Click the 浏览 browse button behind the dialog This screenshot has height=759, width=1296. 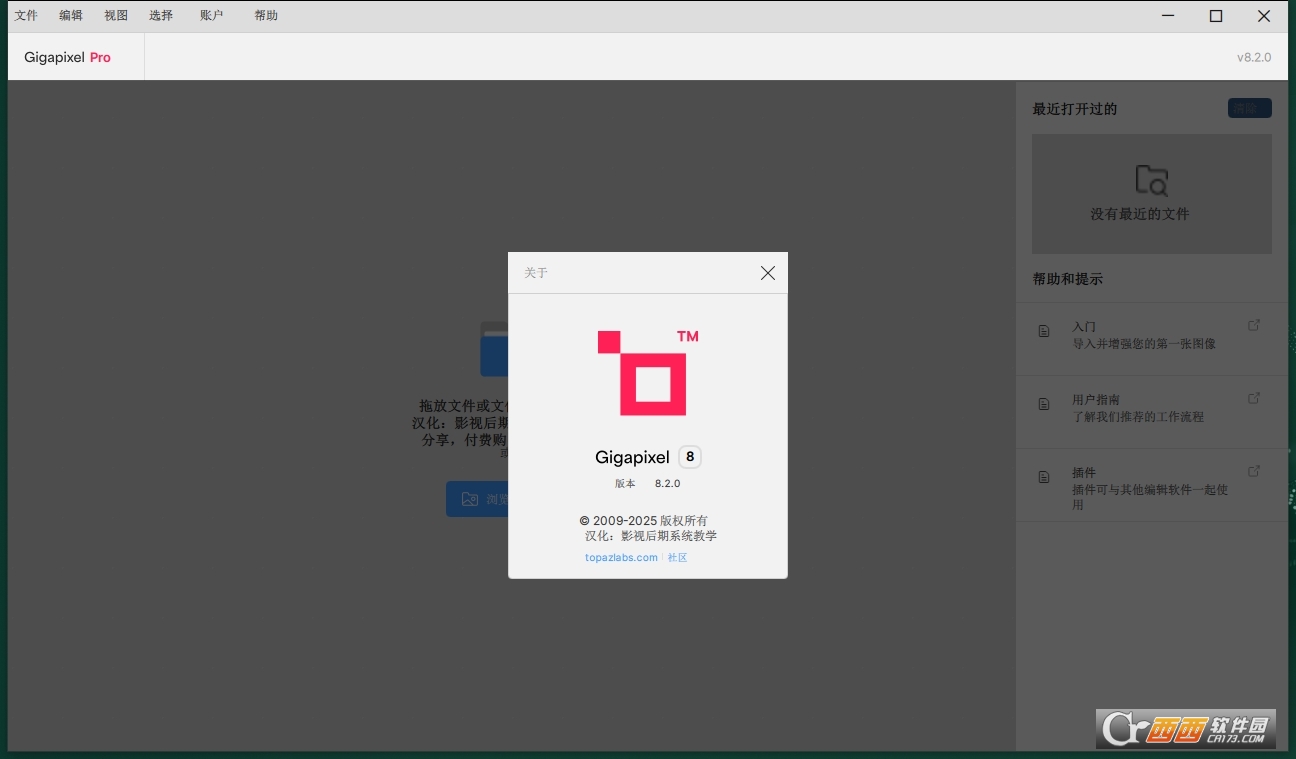point(477,499)
